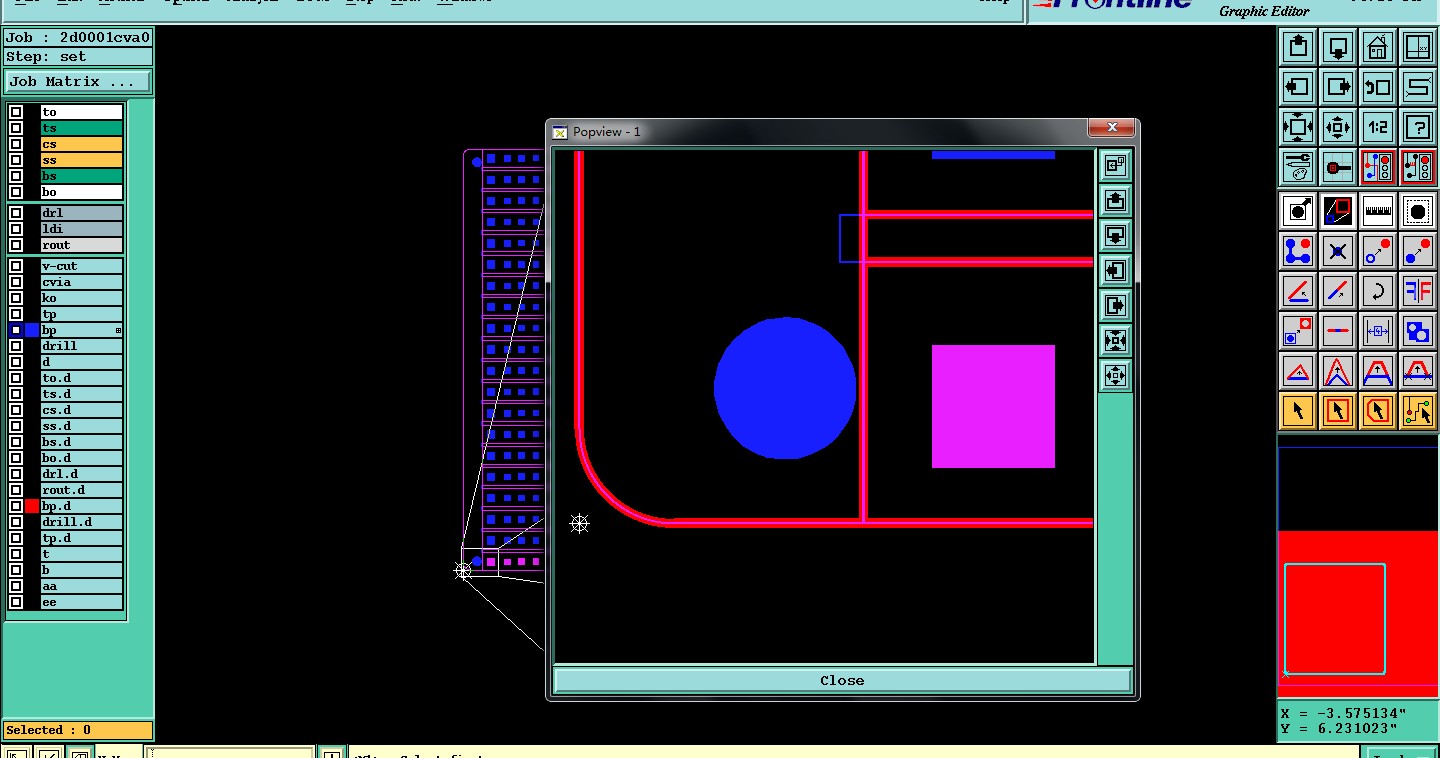Toggle checkbox for layer drl
1440x758 pixels.
16,213
